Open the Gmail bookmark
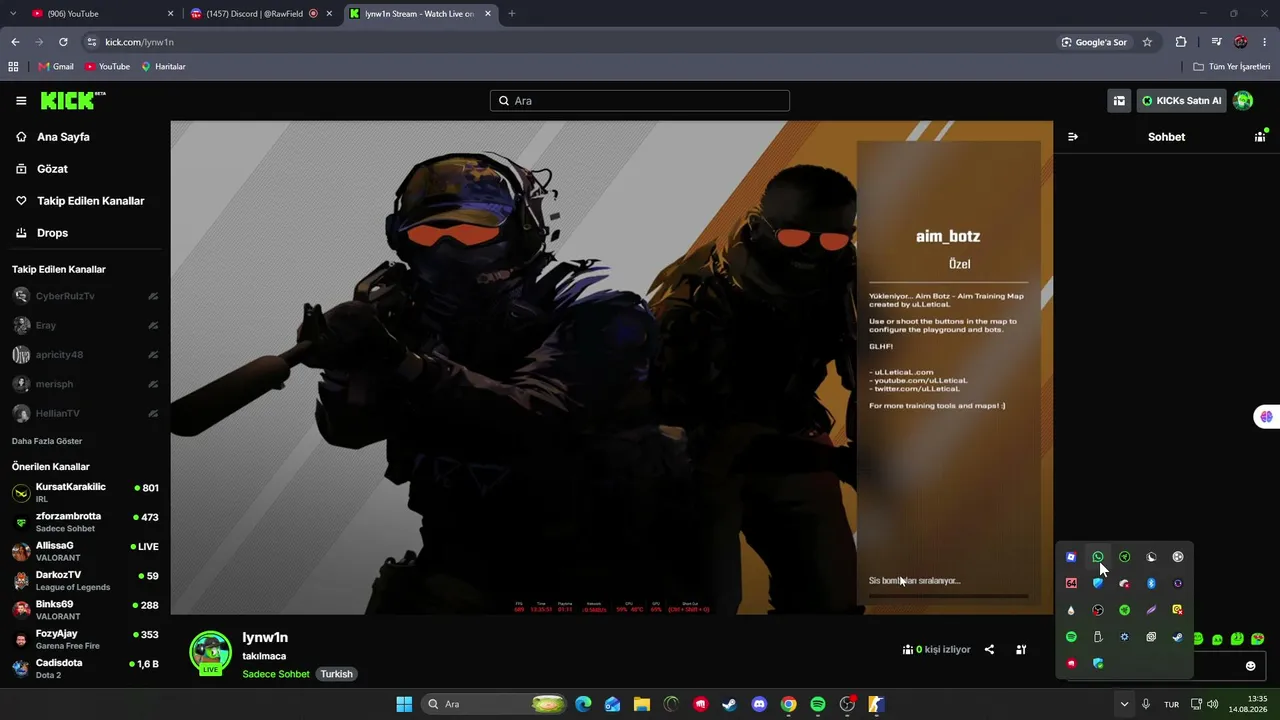Image resolution: width=1280 pixels, height=720 pixels. [x=56, y=67]
